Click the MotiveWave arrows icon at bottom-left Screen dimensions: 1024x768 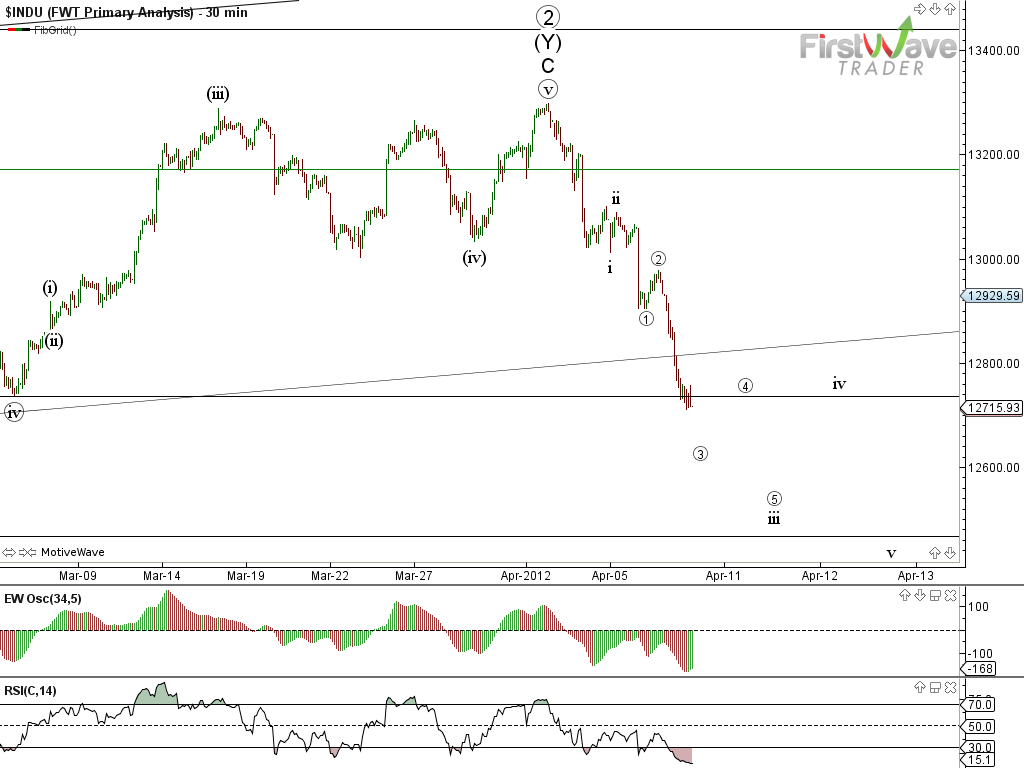click(19, 552)
